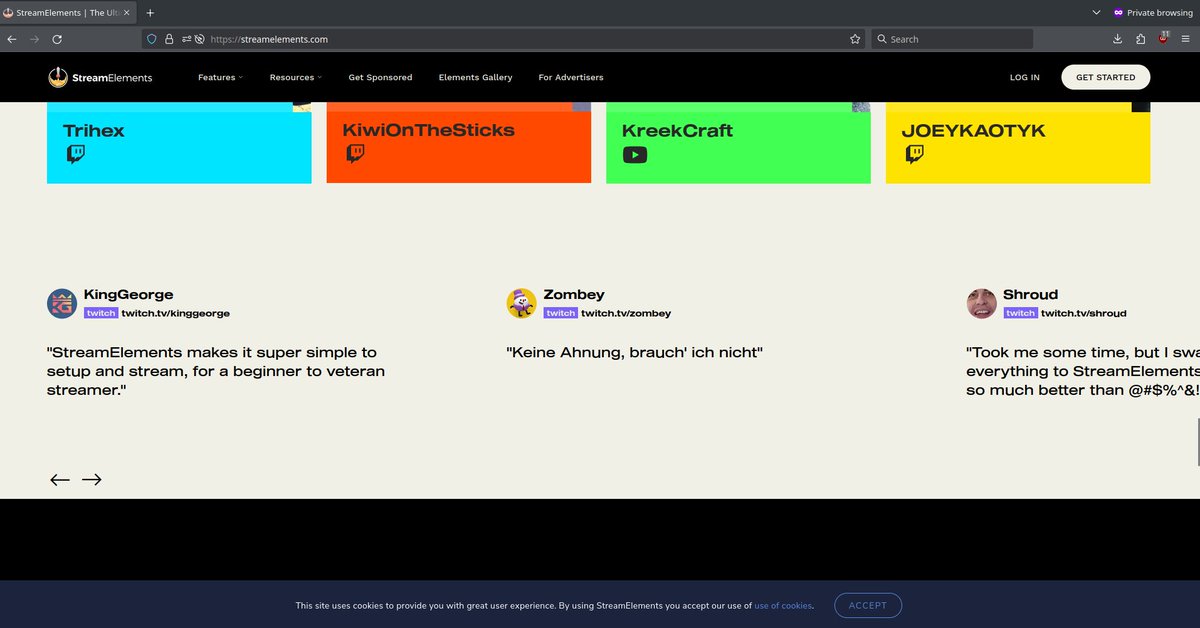Click the red extension icon with badge
The image size is (1200, 628).
click(1164, 38)
